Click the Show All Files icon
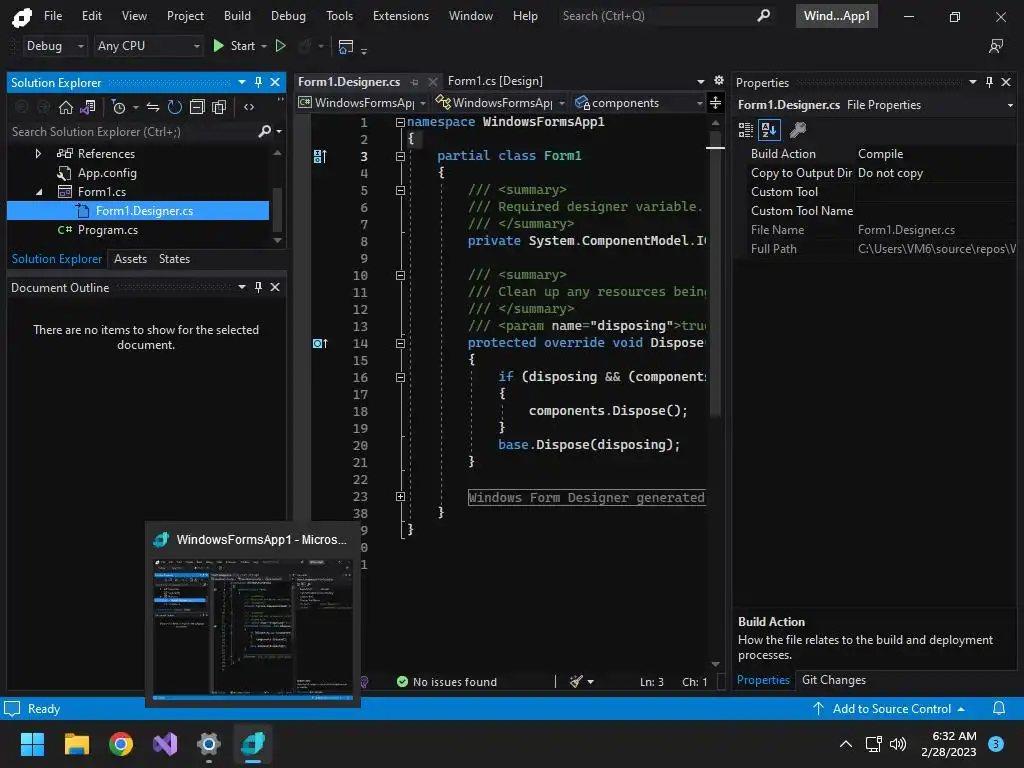Viewport: 1024px width, 768px height. (219, 107)
